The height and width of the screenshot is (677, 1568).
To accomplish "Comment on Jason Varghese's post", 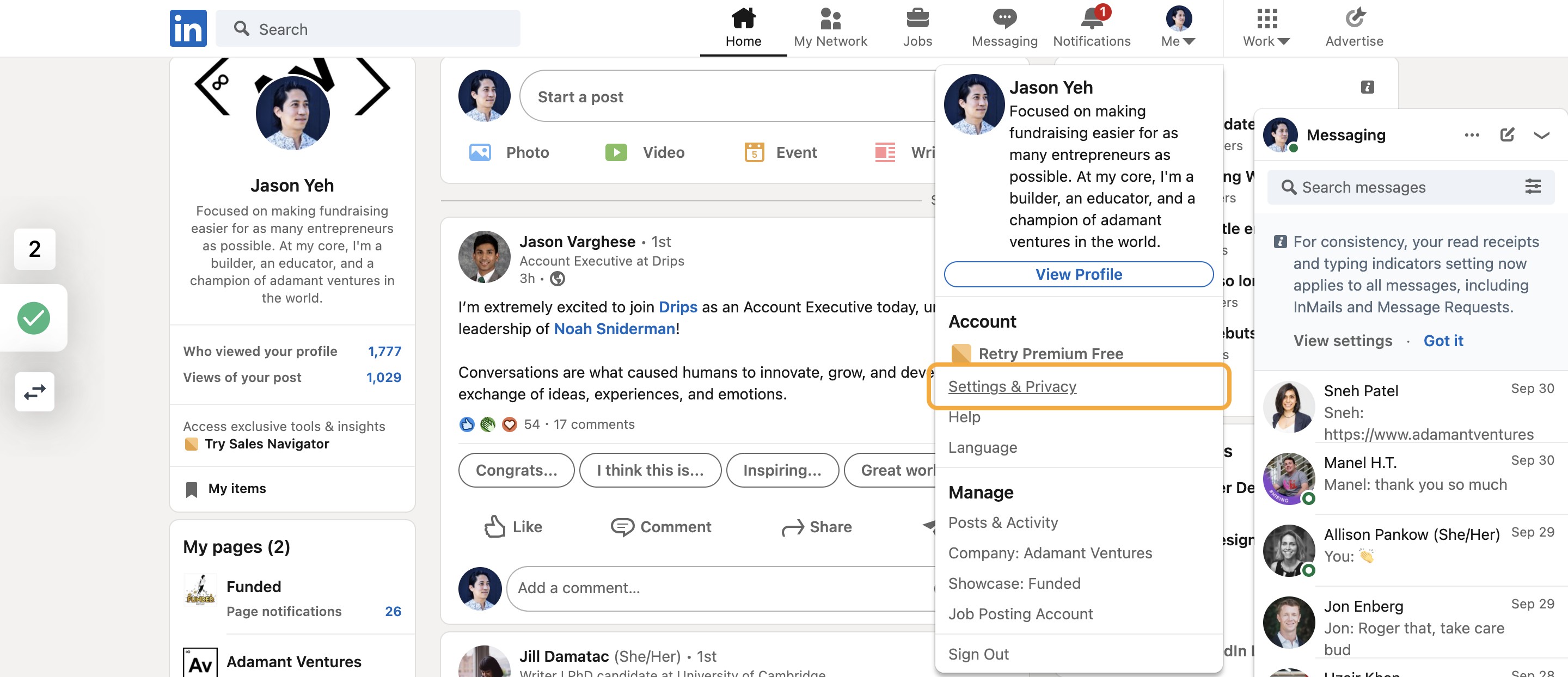I will point(660,526).
